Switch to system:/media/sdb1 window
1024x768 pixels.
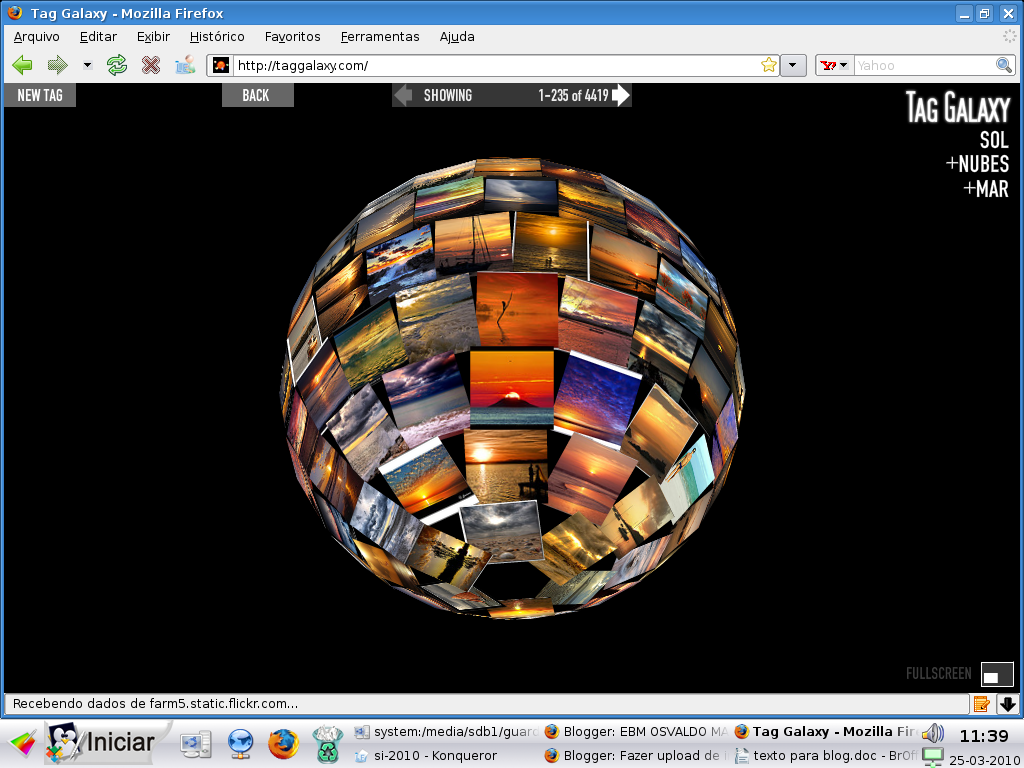tap(446, 731)
